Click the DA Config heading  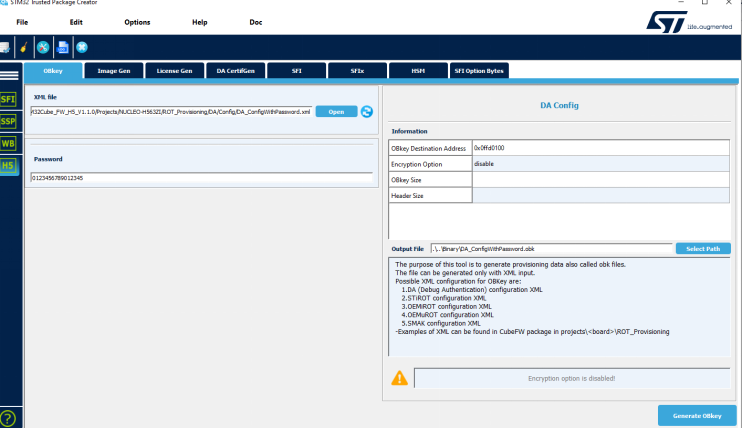pyautogui.click(x=559, y=105)
